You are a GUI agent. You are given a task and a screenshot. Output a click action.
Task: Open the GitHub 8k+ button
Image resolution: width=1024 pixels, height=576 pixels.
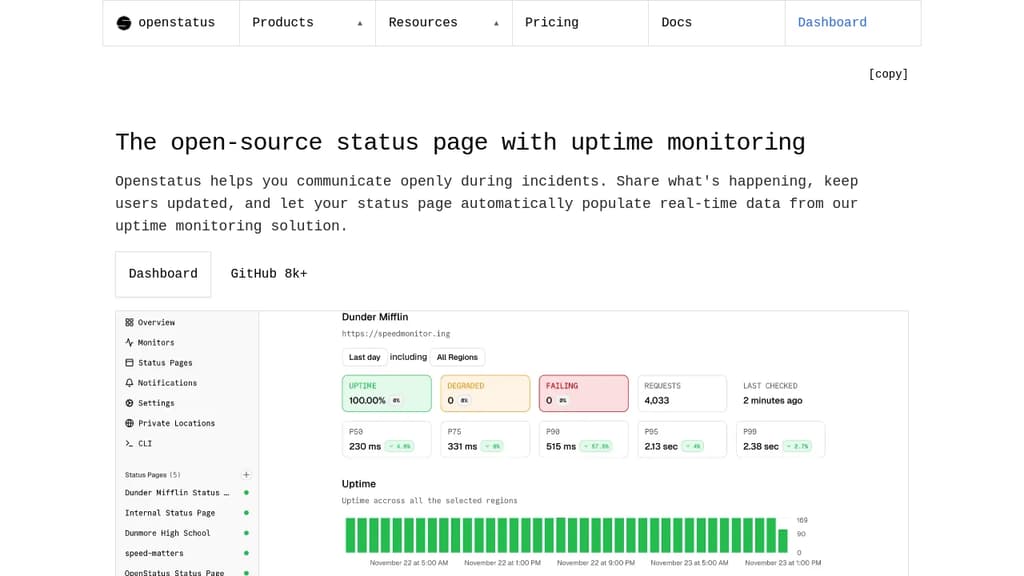(x=268, y=273)
